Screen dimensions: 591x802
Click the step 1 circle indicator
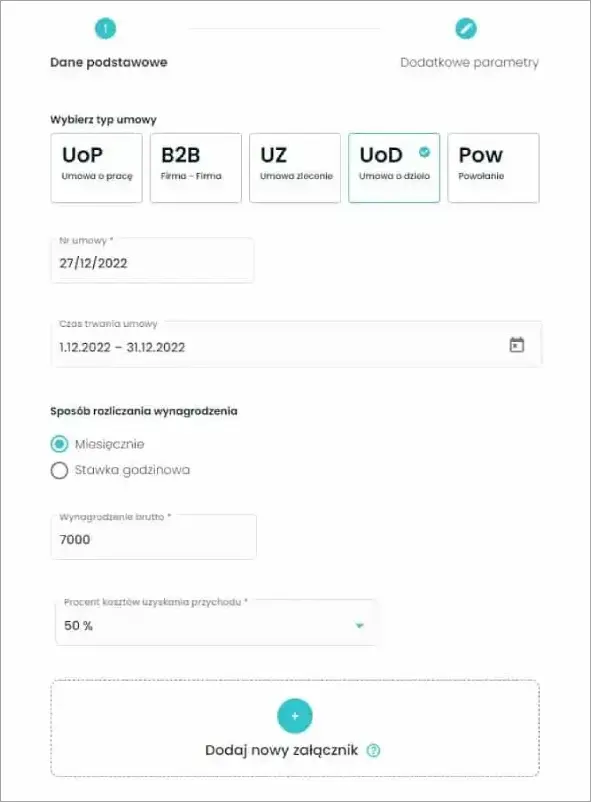(x=106, y=27)
